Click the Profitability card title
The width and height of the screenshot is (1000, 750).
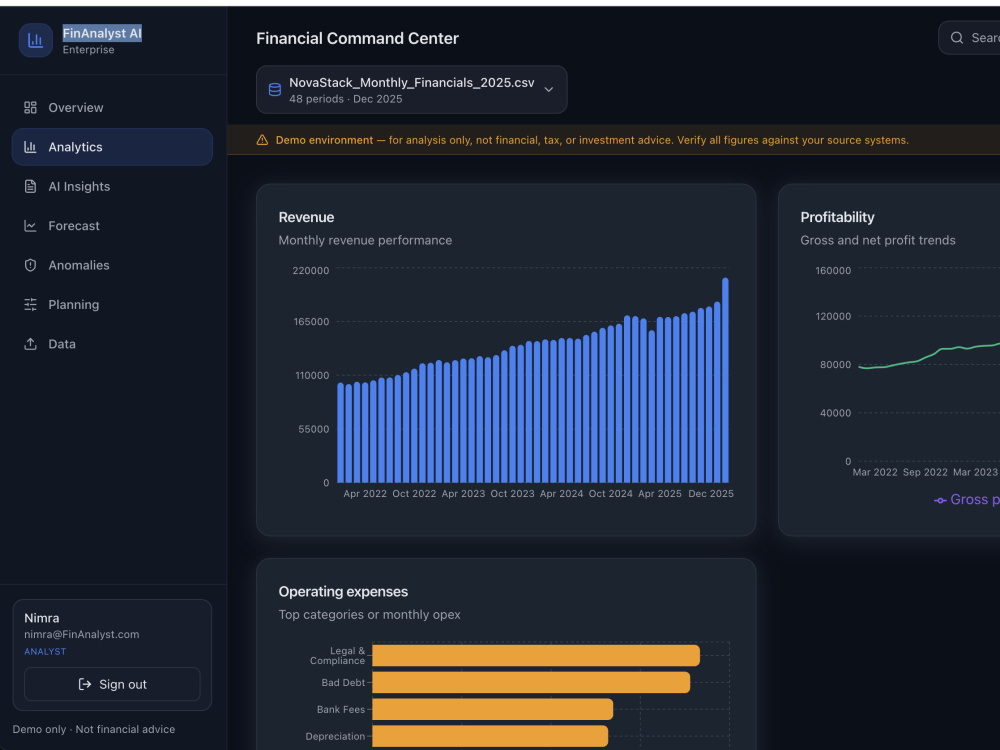tap(837, 217)
